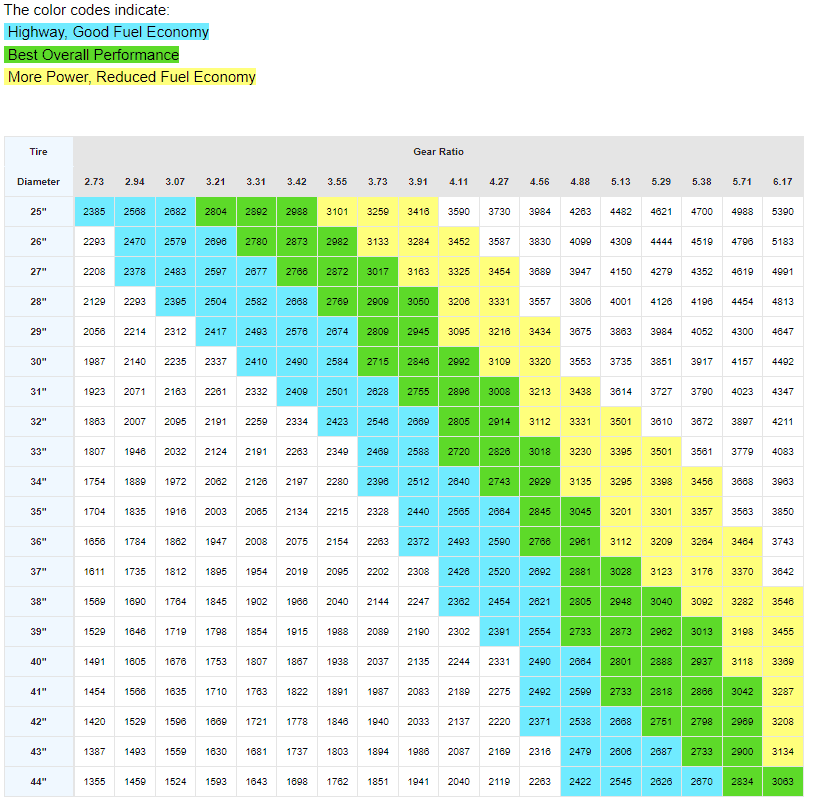The height and width of the screenshot is (803, 814).
Task: Select the 25" tire diameter row header
Action: coord(38,212)
